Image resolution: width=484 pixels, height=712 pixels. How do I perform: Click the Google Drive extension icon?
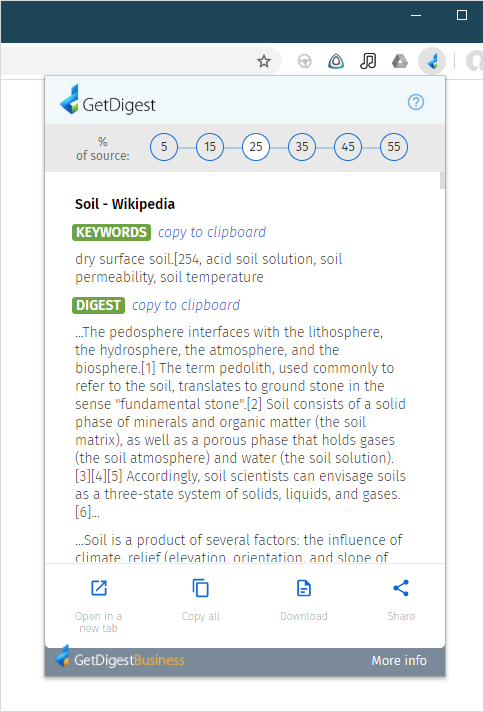click(x=400, y=61)
